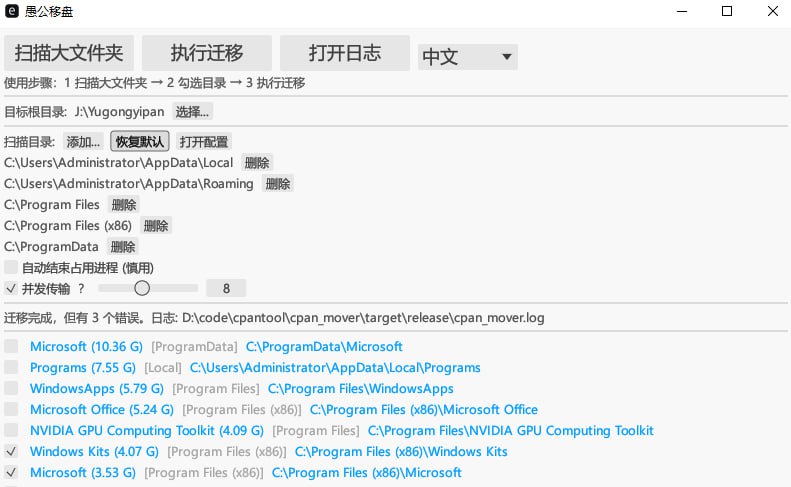
Task: Open the 中文 language dropdown
Action: [x=467, y=57]
